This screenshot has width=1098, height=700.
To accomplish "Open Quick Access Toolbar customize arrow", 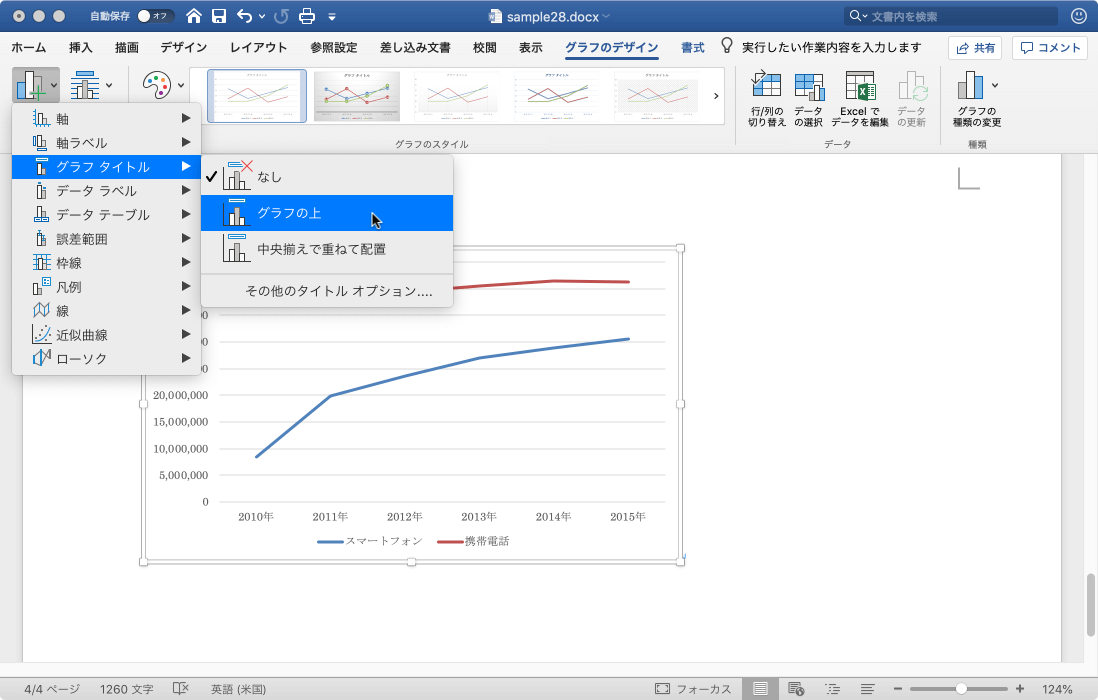I will coord(332,17).
